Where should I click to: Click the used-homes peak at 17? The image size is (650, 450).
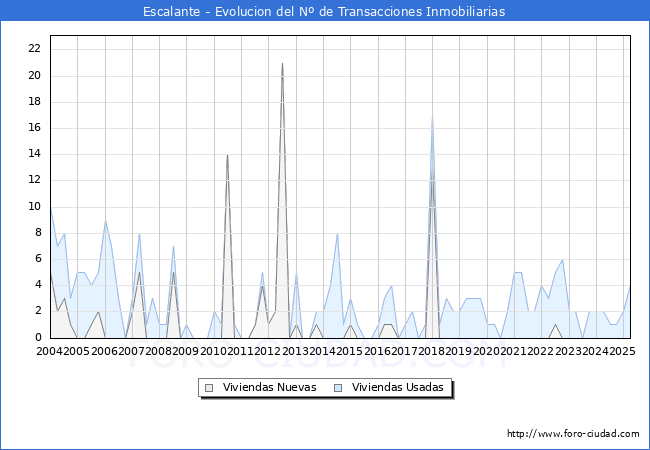432,116
